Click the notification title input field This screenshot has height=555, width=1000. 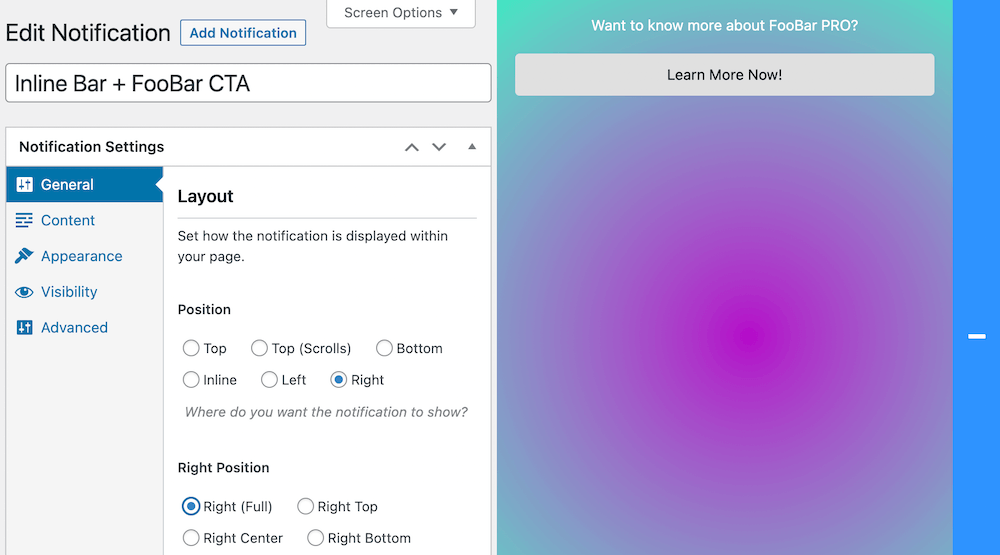(248, 83)
